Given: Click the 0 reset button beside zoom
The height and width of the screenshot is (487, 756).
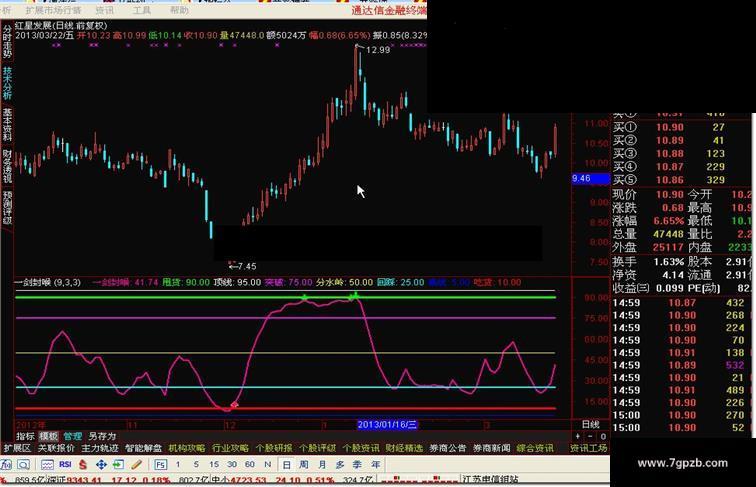Looking at the screenshot, I should pyautogui.click(x=603, y=436).
